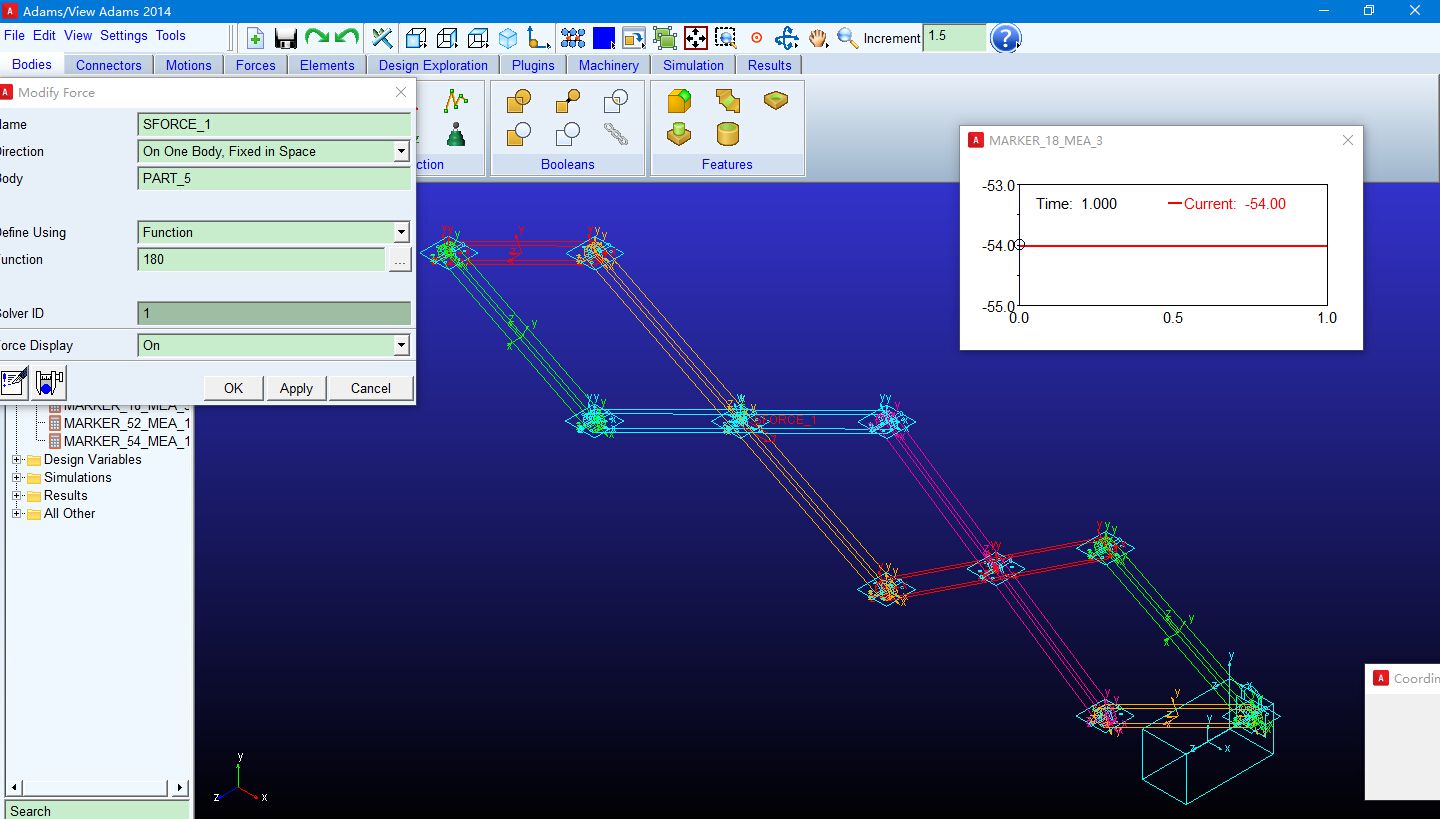The image size is (1440, 819).
Task: Select the chamfer feature icon
Action: 727,101
